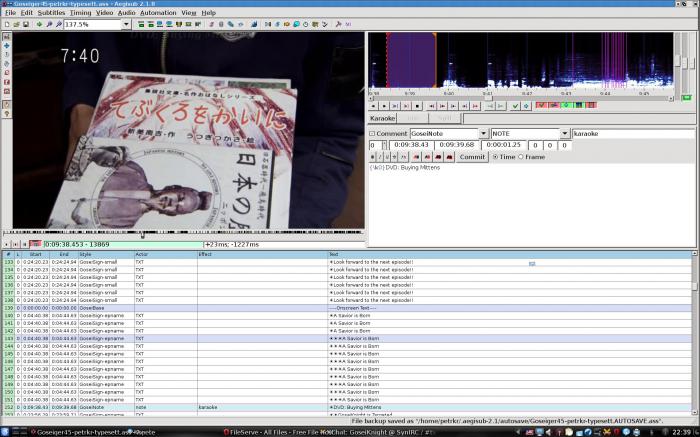
Task: Click the Zoom video out magnifier icon
Action: [x=59, y=24]
